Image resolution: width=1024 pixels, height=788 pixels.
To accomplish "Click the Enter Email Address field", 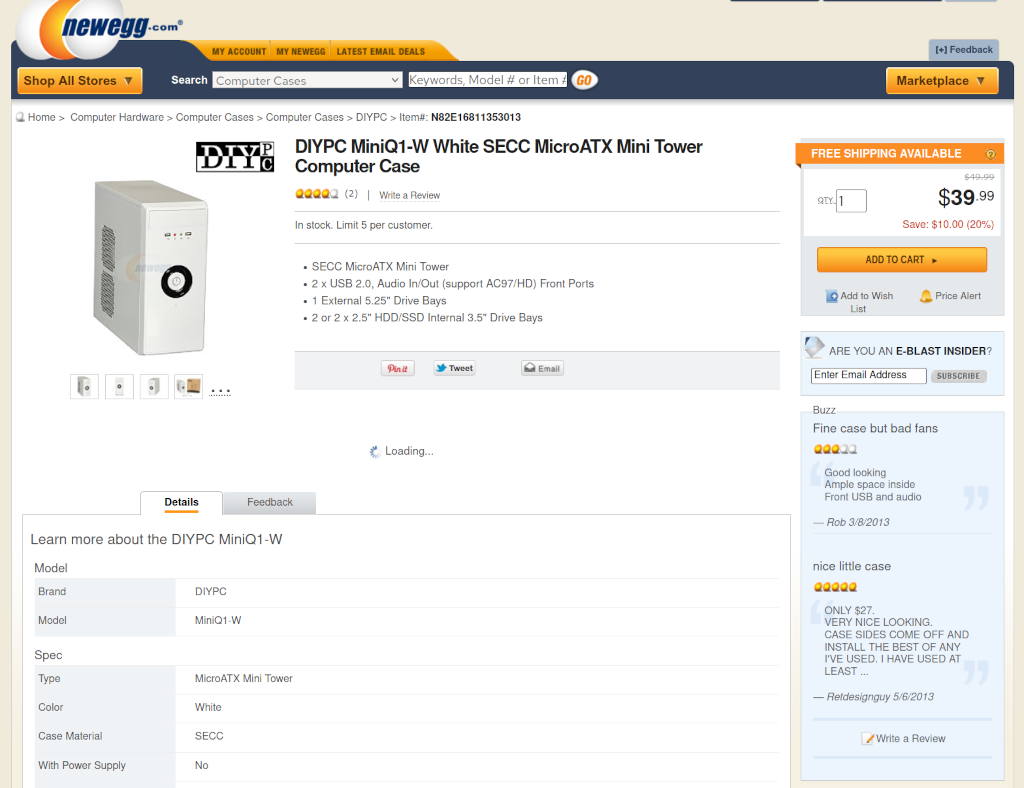I will pos(868,375).
